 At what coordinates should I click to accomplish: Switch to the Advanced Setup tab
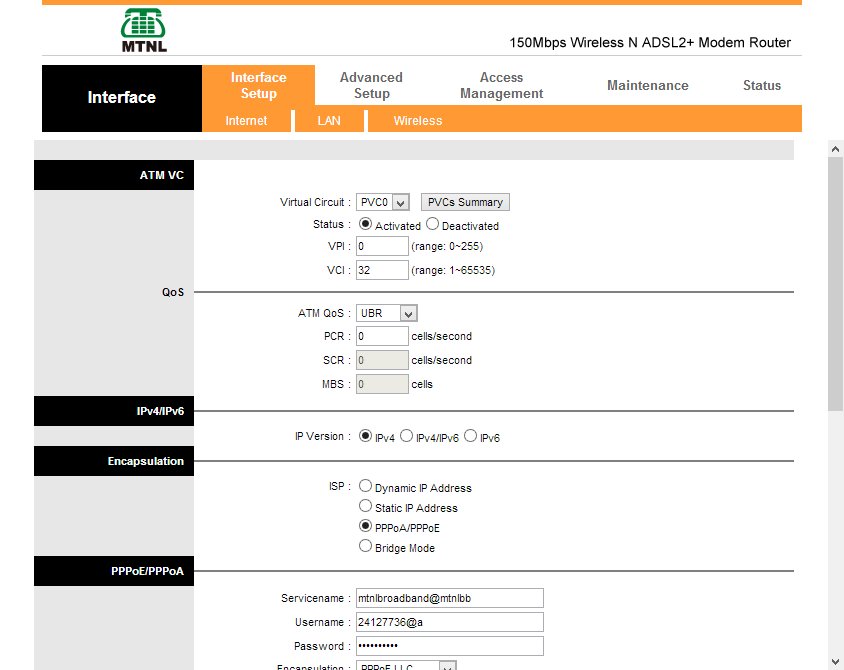pos(371,86)
